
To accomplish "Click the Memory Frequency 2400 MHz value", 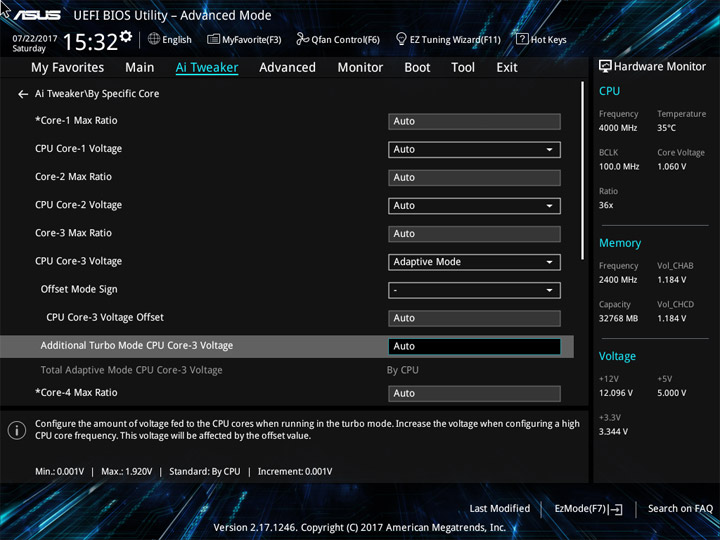I will [618, 280].
